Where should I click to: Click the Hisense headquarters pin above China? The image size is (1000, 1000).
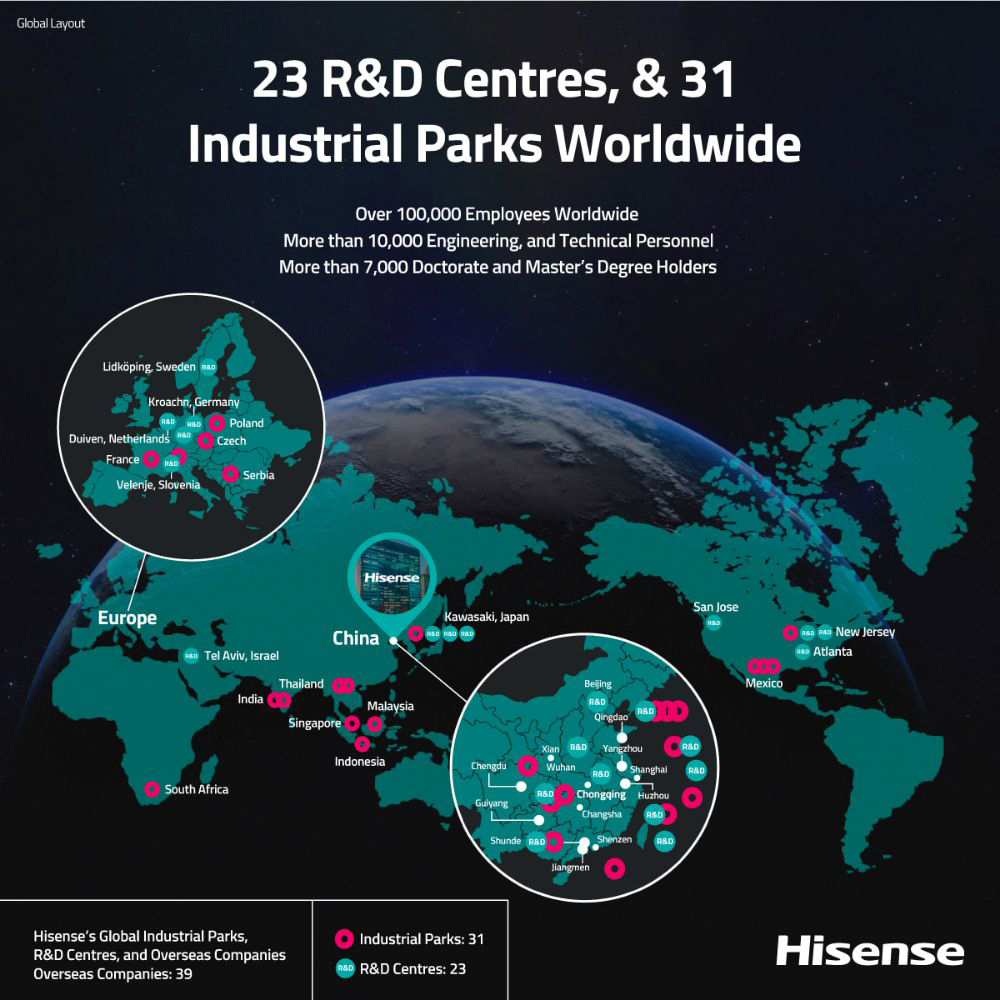(392, 582)
